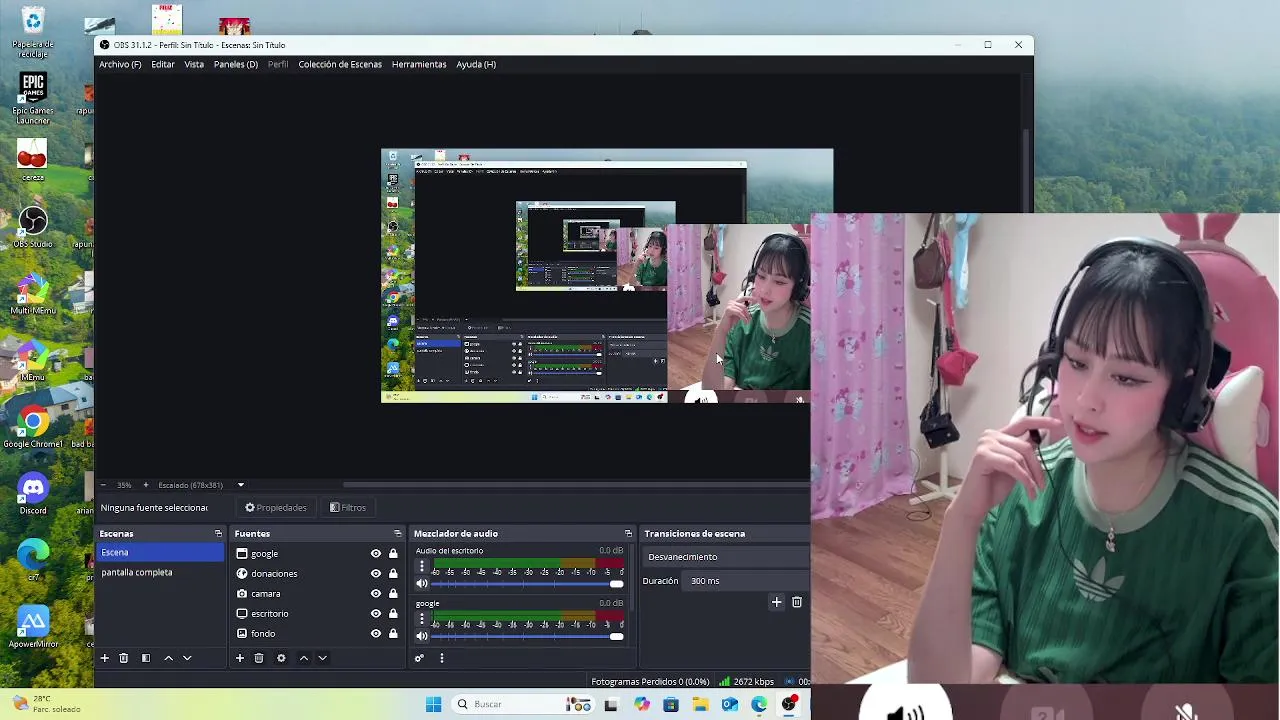Open Multi-MEmu desktop icon
Viewport: 1280px width, 720px height.
point(33,294)
